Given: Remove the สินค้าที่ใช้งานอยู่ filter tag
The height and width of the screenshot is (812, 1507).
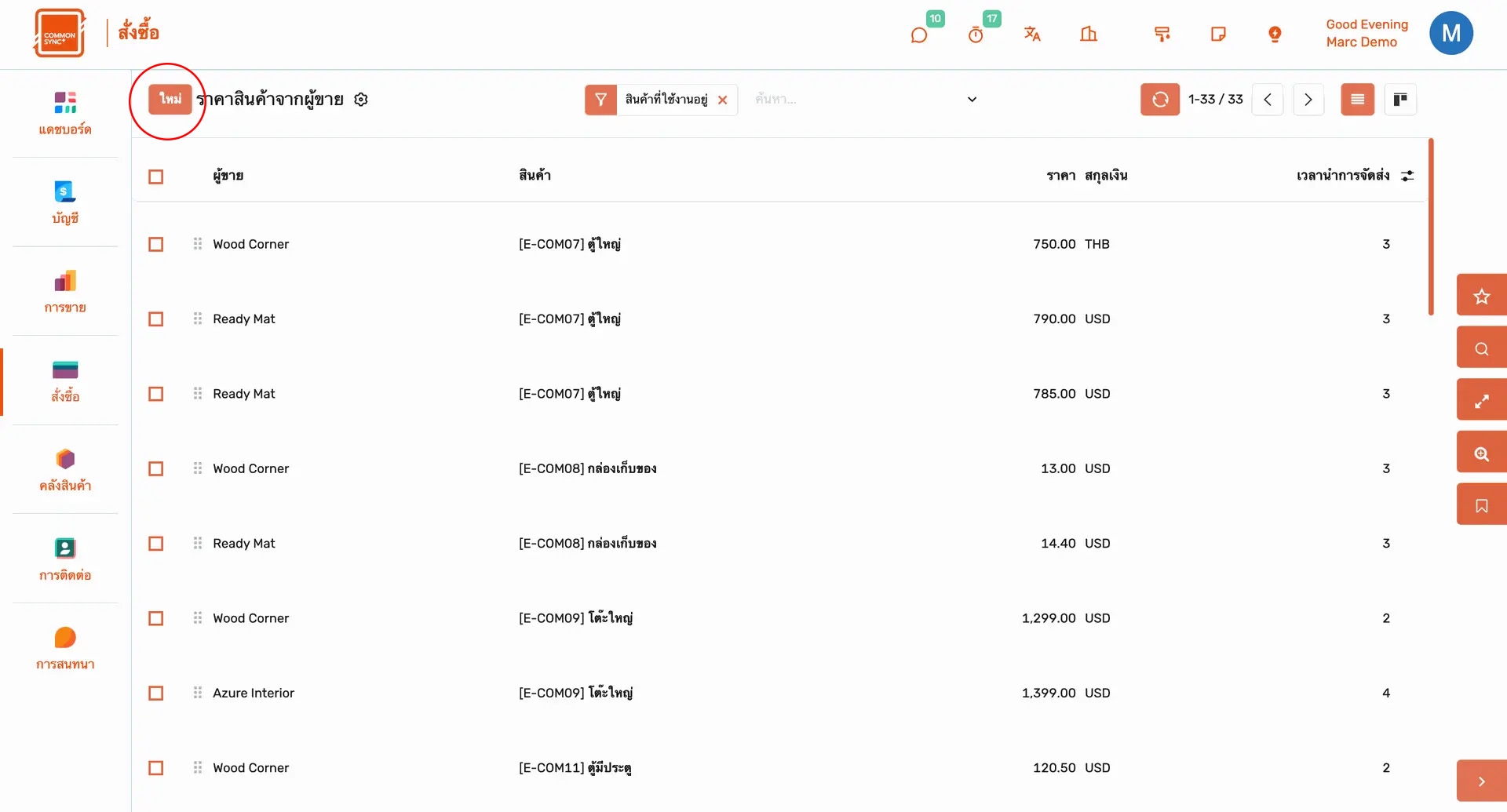Looking at the screenshot, I should point(723,100).
